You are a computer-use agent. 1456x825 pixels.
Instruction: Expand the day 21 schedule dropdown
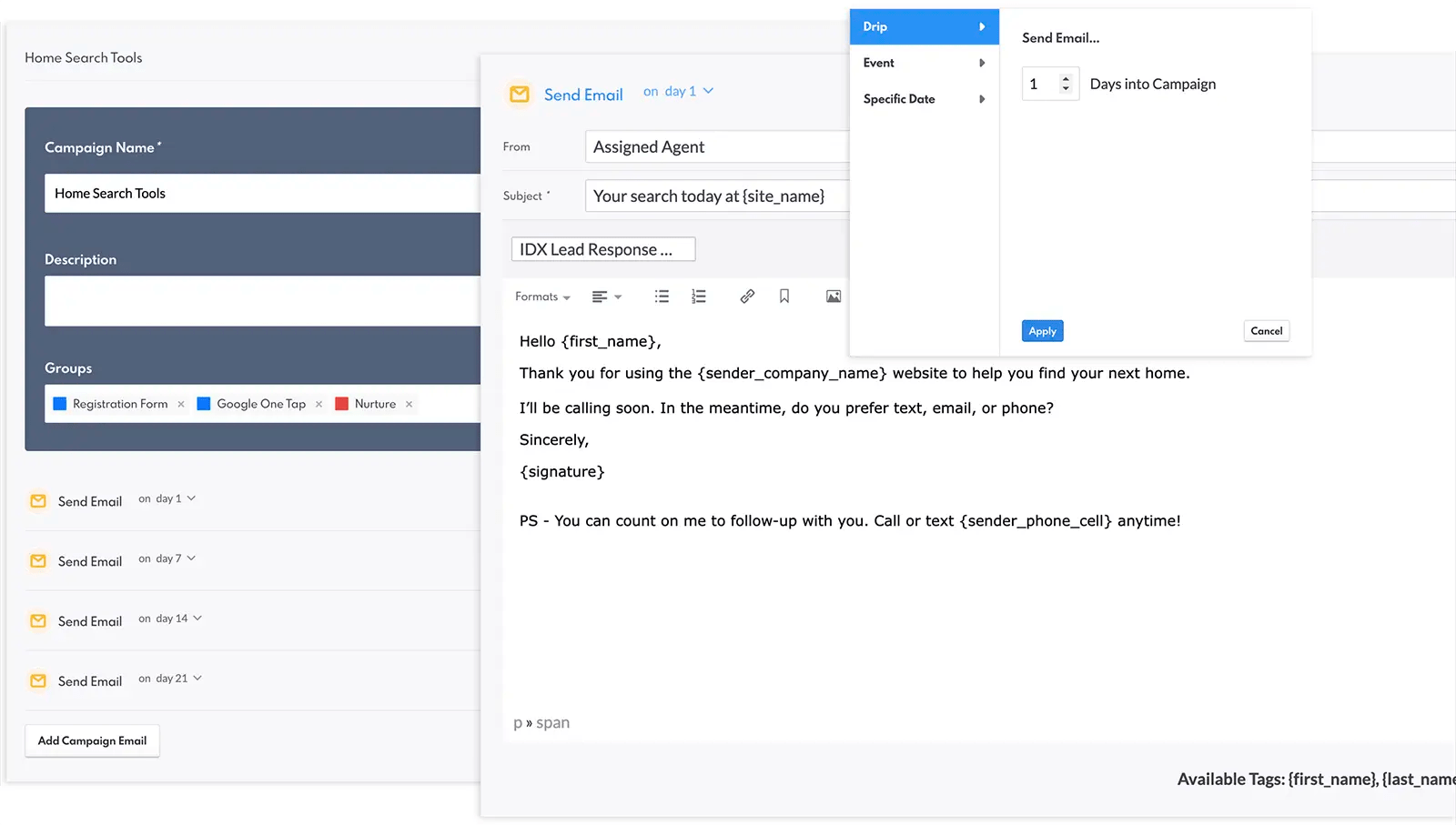170,679
